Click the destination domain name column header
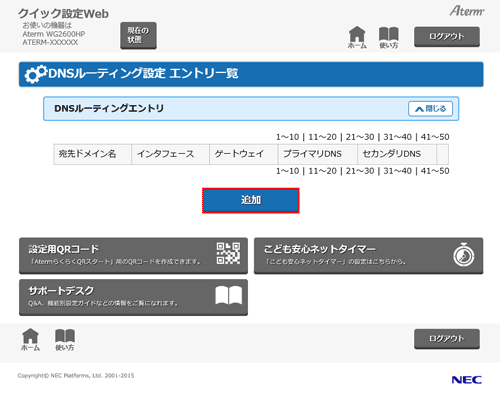This screenshot has height=393, width=500. point(92,154)
